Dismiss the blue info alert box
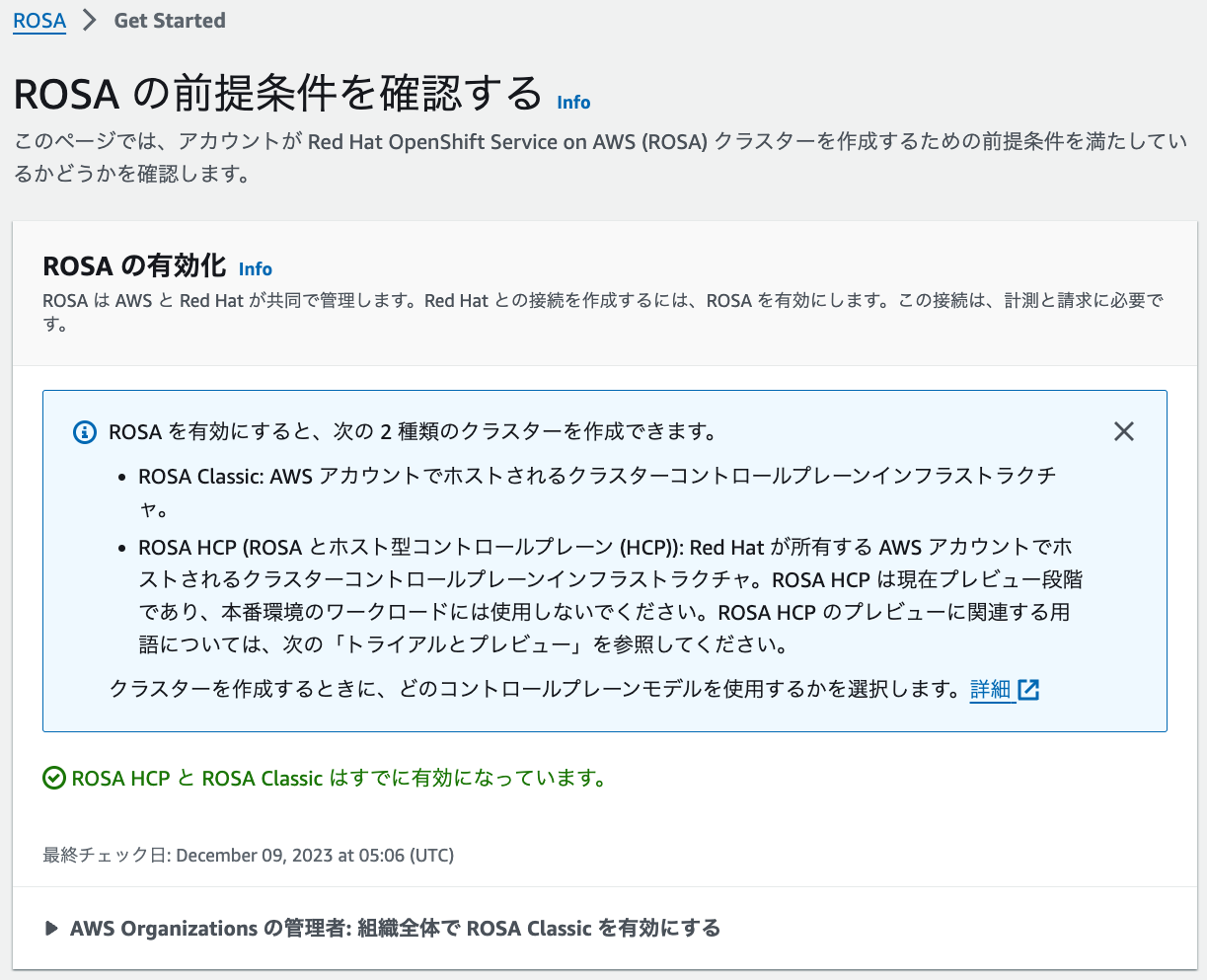The image size is (1207, 980). click(1123, 431)
